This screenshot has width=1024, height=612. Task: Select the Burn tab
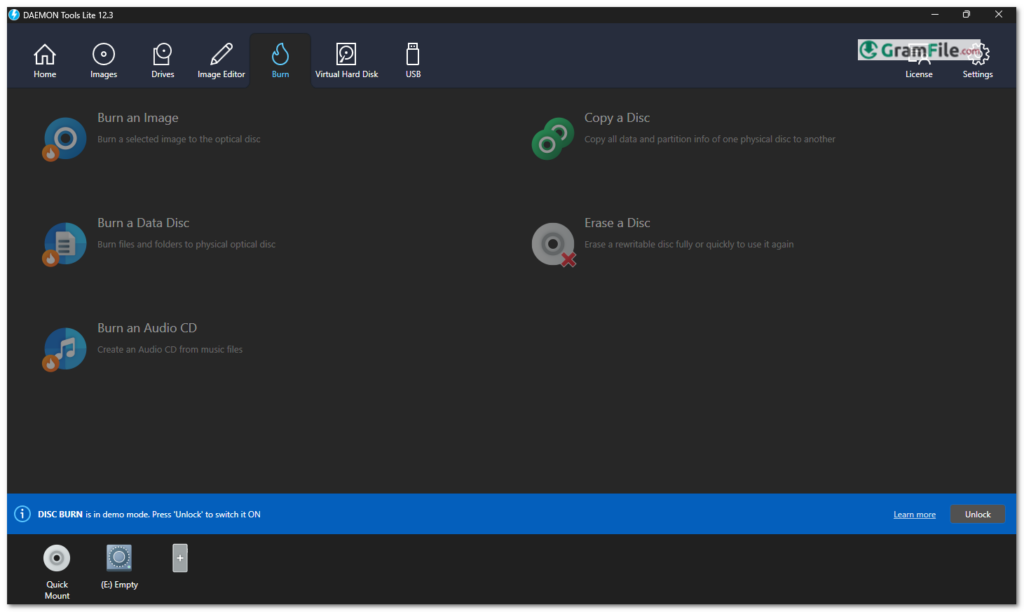(280, 60)
